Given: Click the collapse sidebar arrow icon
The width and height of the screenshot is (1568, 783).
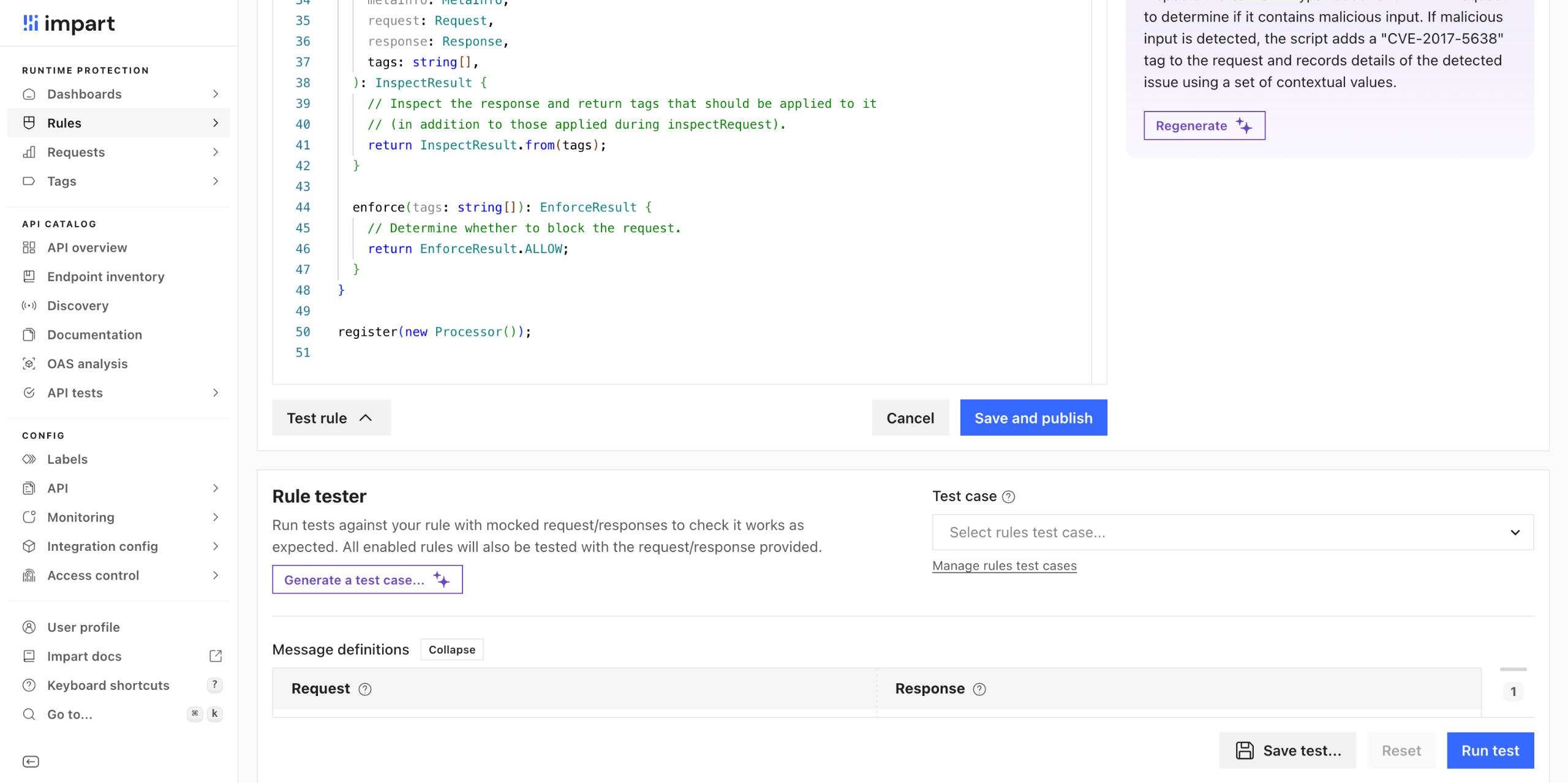Looking at the screenshot, I should pyautogui.click(x=31, y=762).
